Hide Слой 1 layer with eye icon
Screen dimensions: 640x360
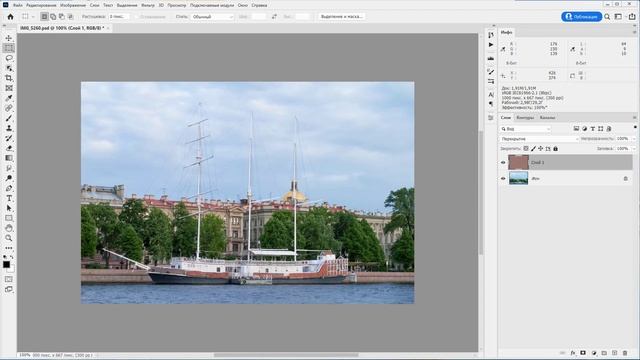point(503,162)
